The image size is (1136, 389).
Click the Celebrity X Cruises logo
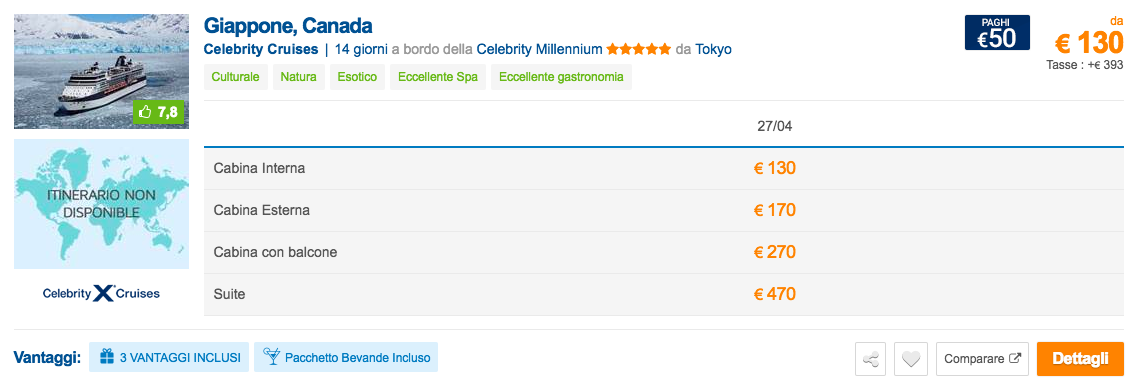(x=101, y=293)
